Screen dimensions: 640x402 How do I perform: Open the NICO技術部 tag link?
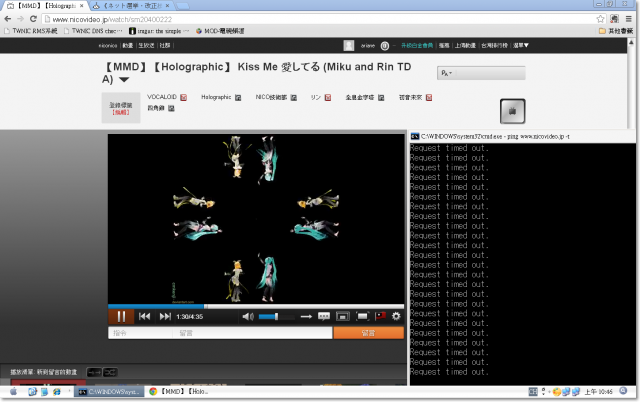click(271, 97)
